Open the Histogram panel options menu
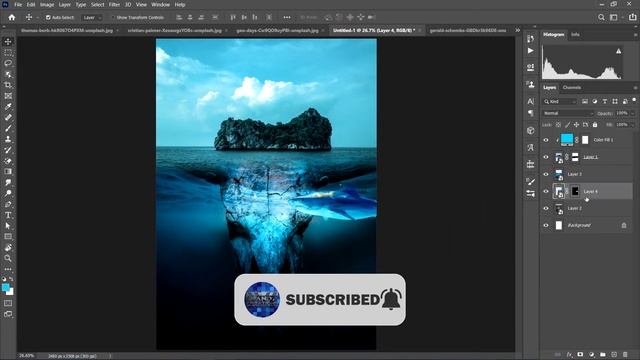This screenshot has height=360, width=640. tap(635, 35)
